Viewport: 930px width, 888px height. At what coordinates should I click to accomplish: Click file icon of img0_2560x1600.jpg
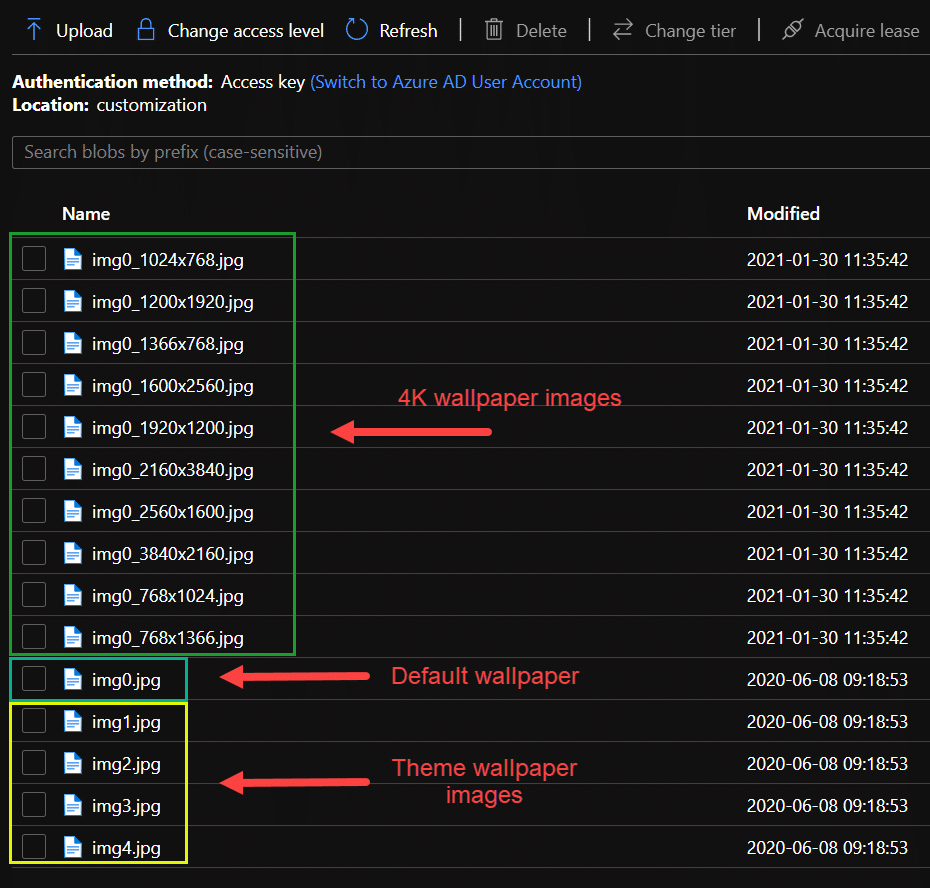click(73, 511)
